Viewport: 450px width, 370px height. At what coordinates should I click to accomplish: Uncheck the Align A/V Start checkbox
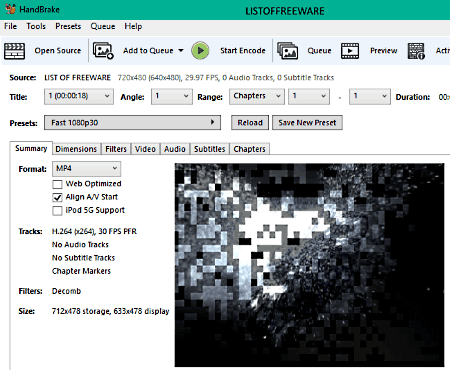[57, 197]
